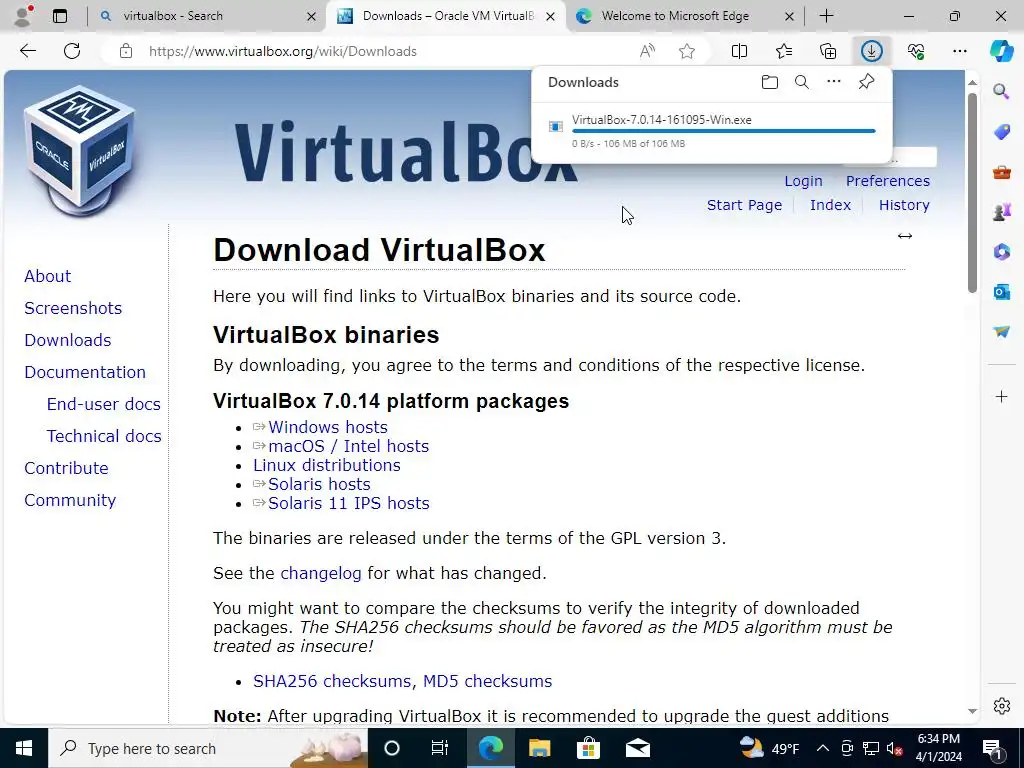Open MD5 checksums link
The height and width of the screenshot is (768, 1024).
(x=487, y=681)
